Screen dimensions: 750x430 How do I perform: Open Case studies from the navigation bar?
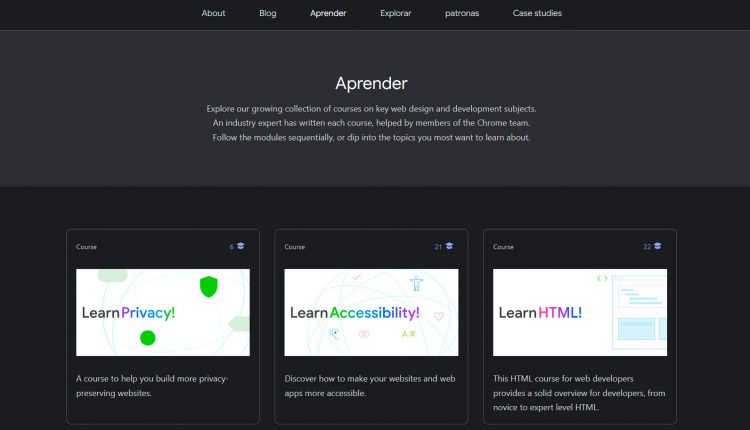click(x=537, y=14)
